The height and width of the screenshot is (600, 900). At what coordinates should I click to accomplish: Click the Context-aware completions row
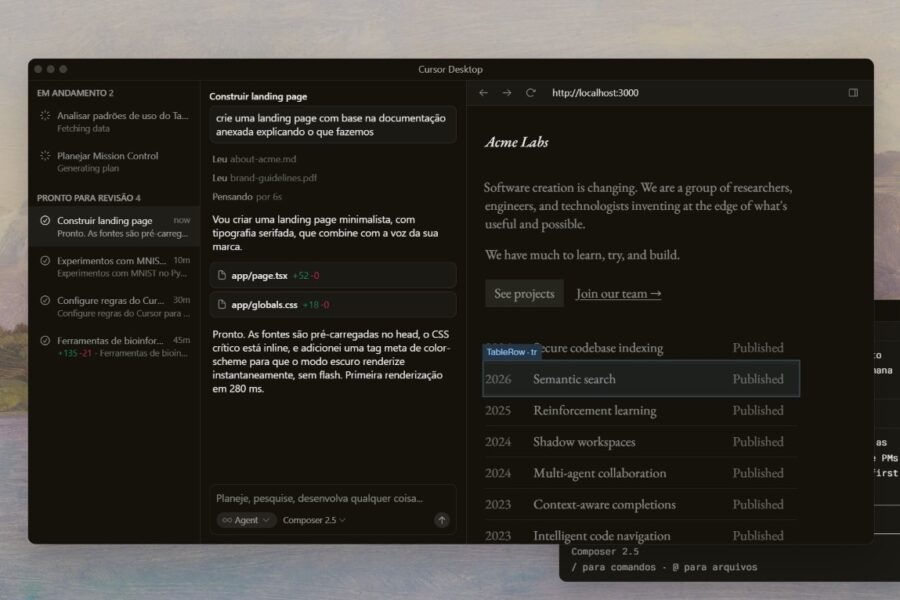point(641,504)
